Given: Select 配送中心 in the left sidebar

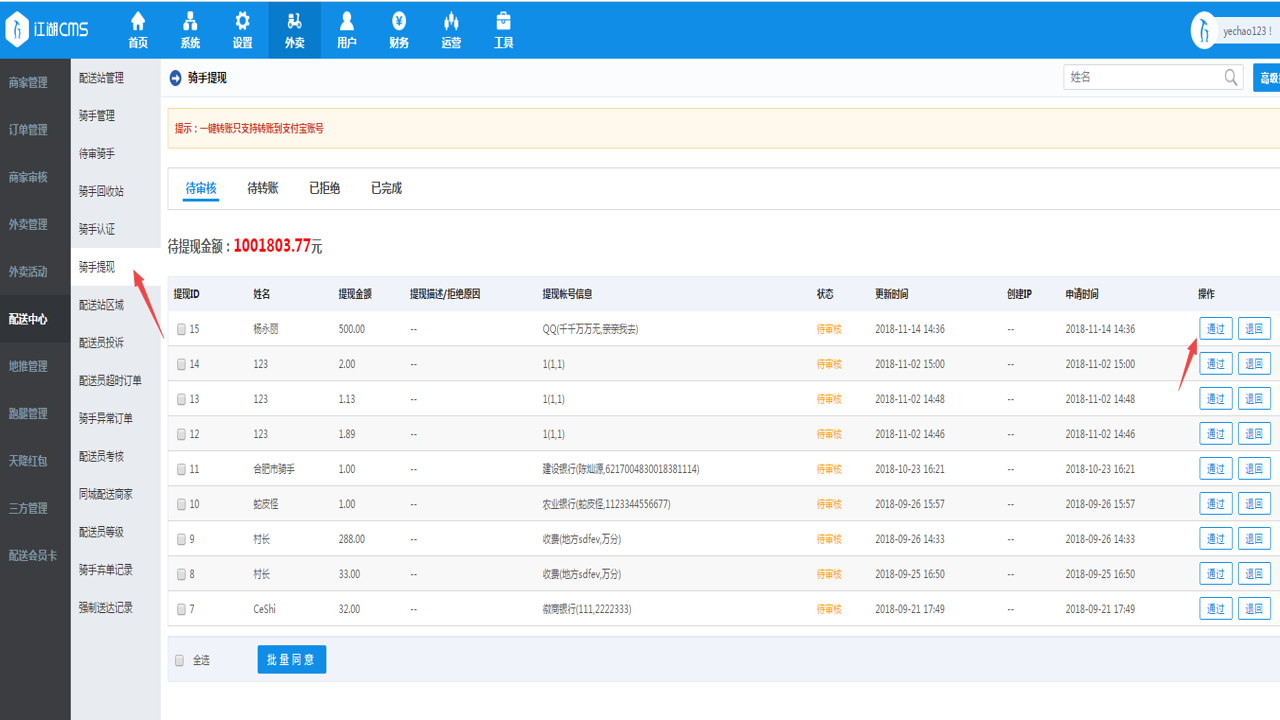Looking at the screenshot, I should (35, 319).
